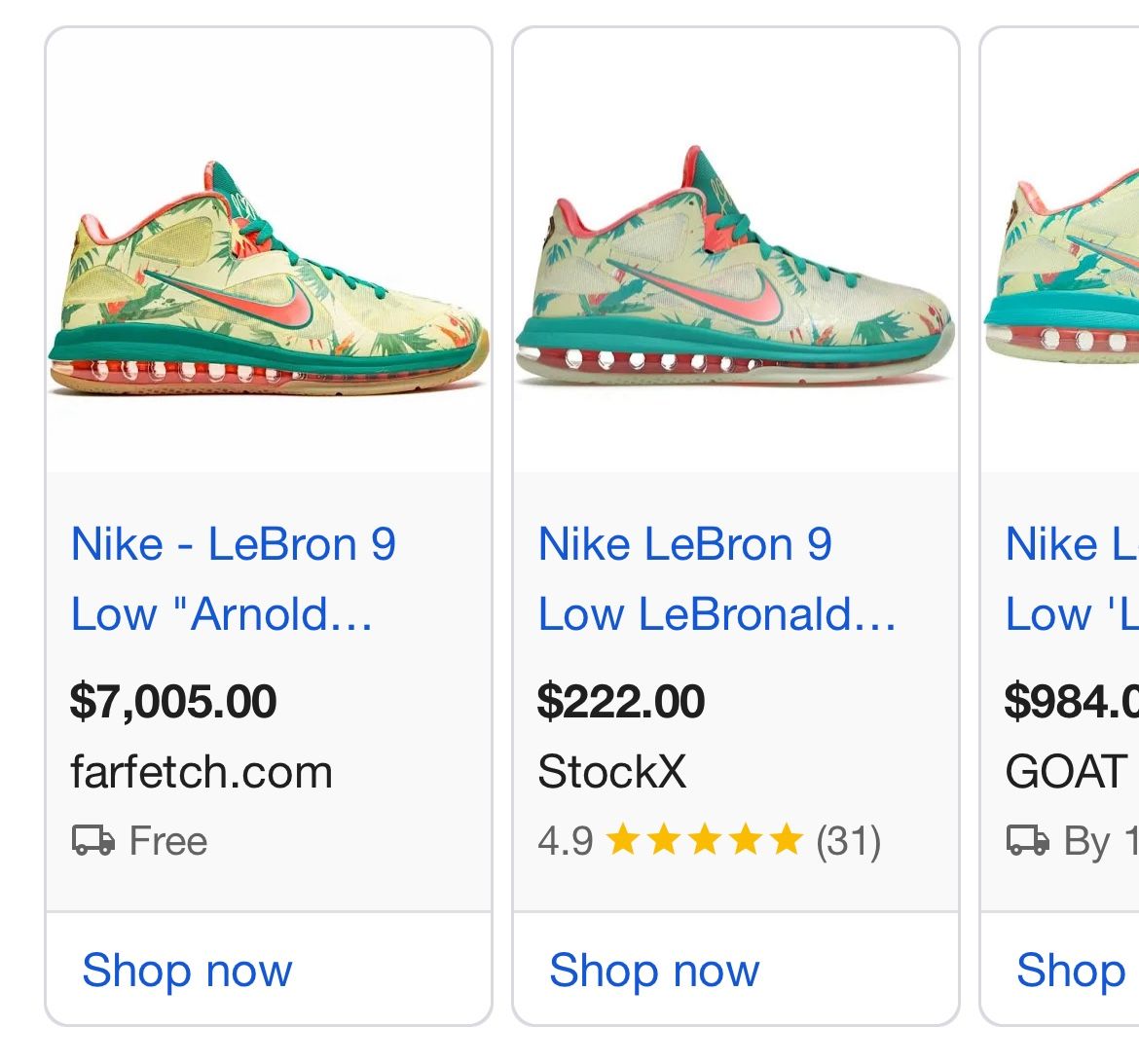The width and height of the screenshot is (1139, 1064).
Task: Click the $222.00 price
Action: (x=620, y=702)
